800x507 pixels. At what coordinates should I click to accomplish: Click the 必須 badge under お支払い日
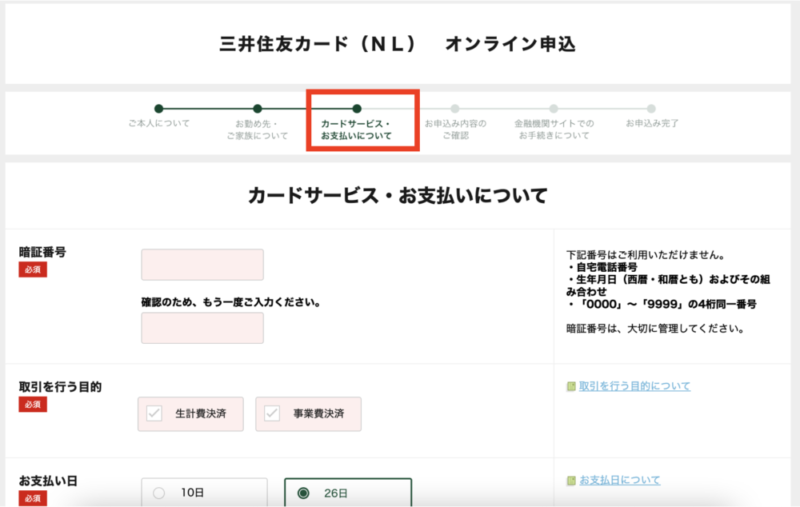point(33,498)
